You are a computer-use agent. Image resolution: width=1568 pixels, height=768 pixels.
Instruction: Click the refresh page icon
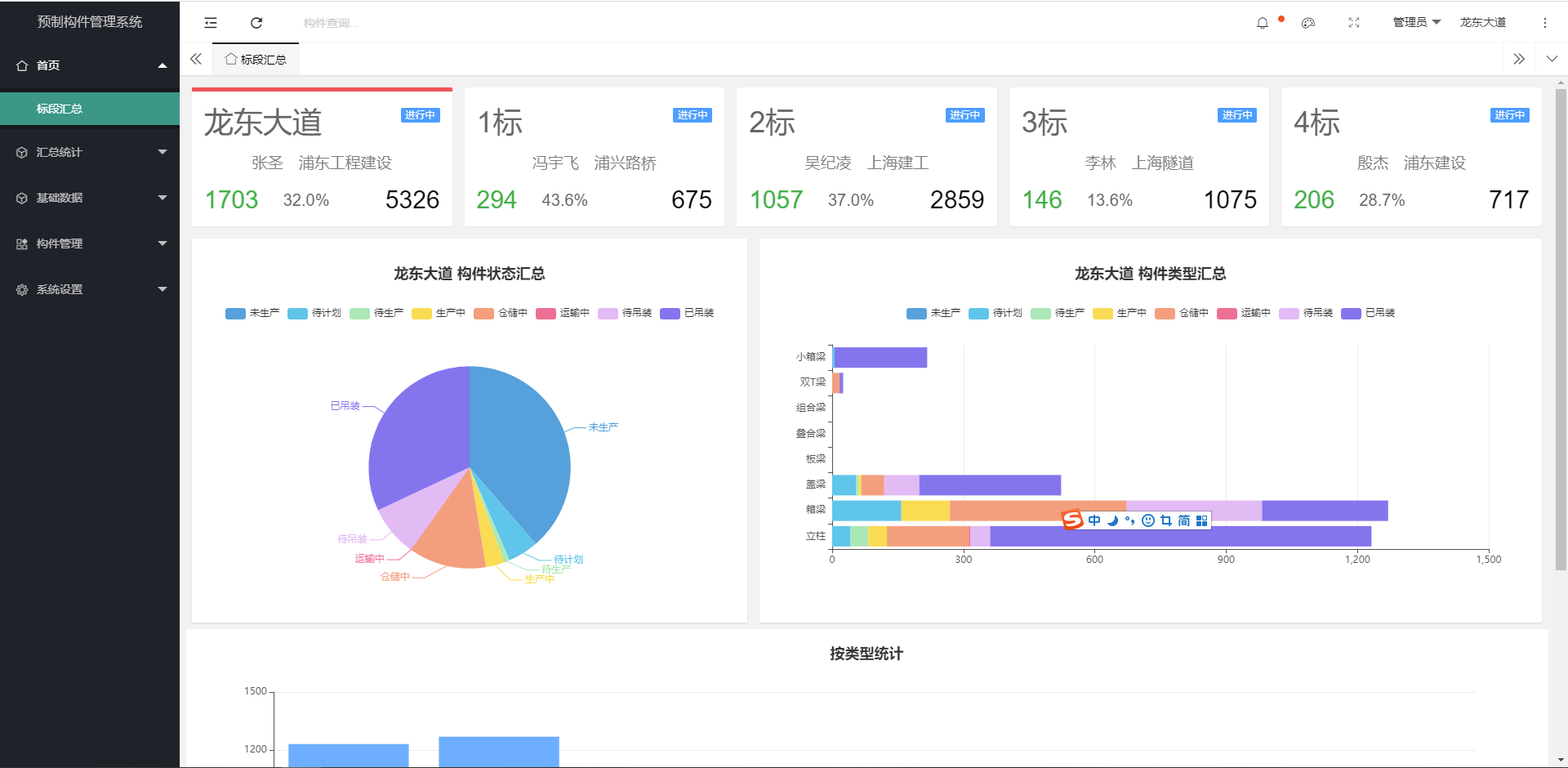coord(256,23)
